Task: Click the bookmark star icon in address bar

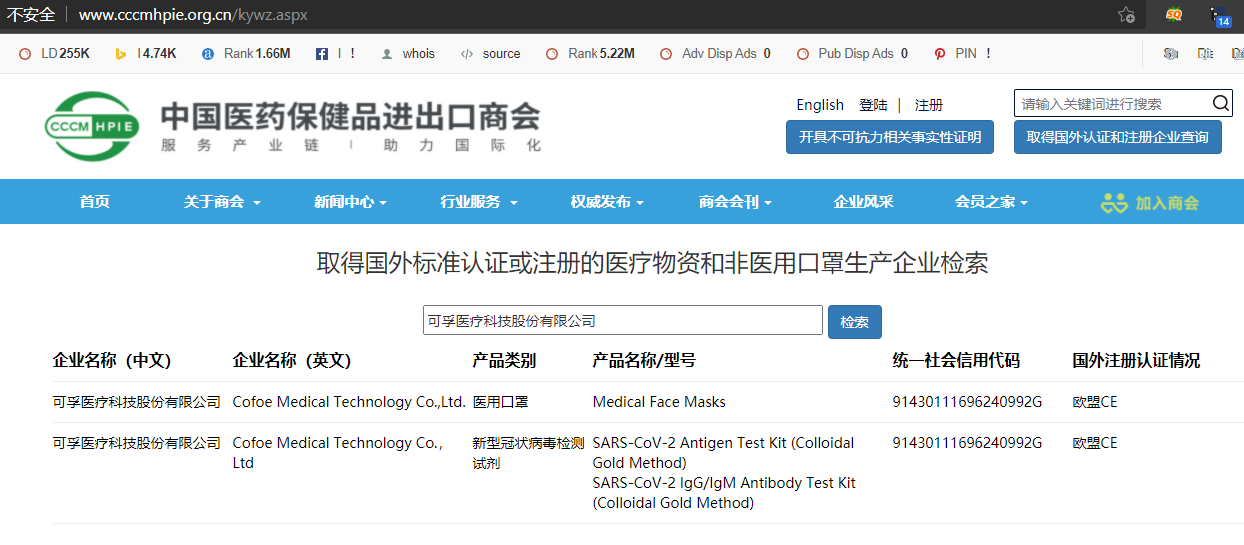Action: (x=1126, y=15)
